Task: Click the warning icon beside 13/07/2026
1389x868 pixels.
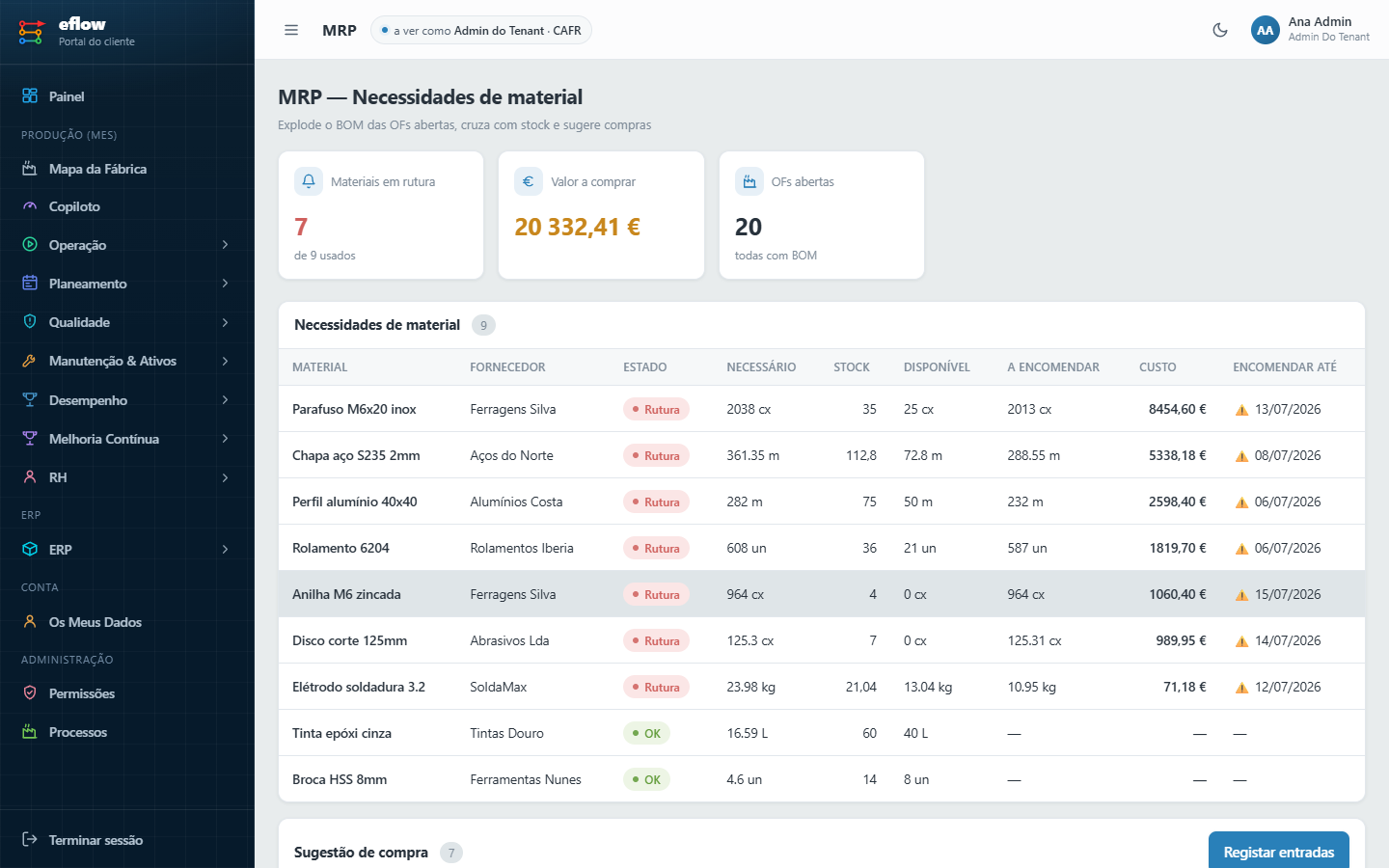Action: click(1241, 410)
